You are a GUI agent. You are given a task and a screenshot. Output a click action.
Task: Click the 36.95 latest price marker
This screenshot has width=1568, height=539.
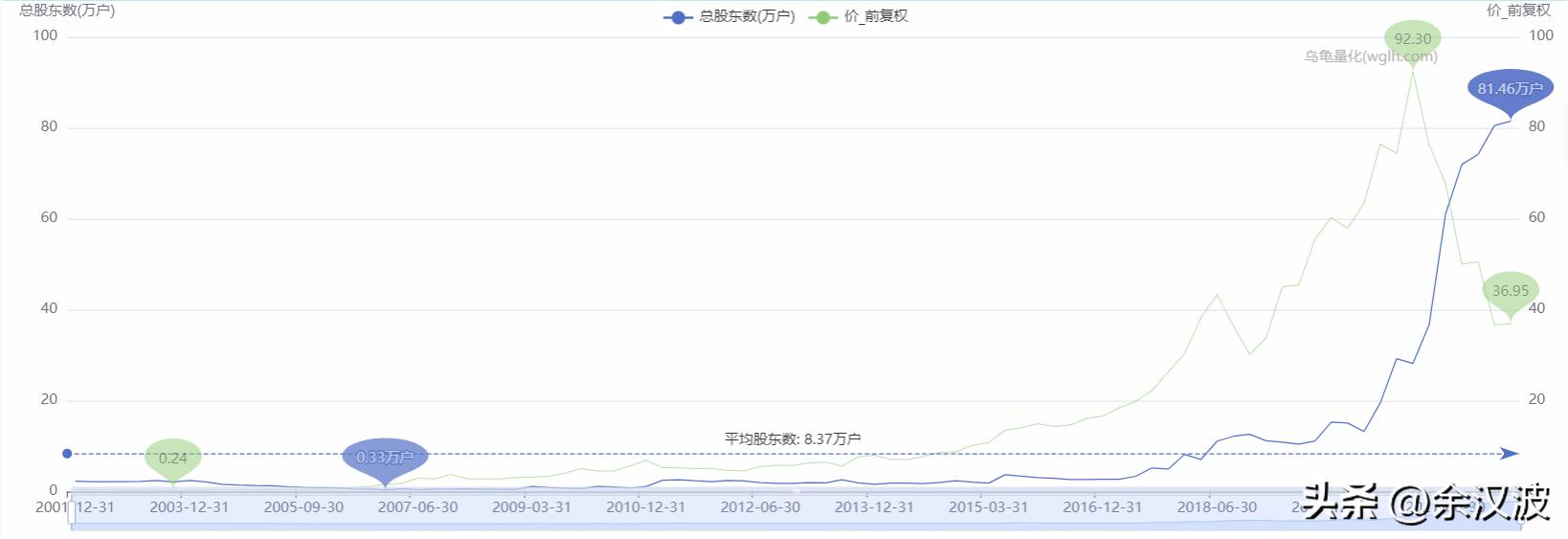click(x=1510, y=295)
